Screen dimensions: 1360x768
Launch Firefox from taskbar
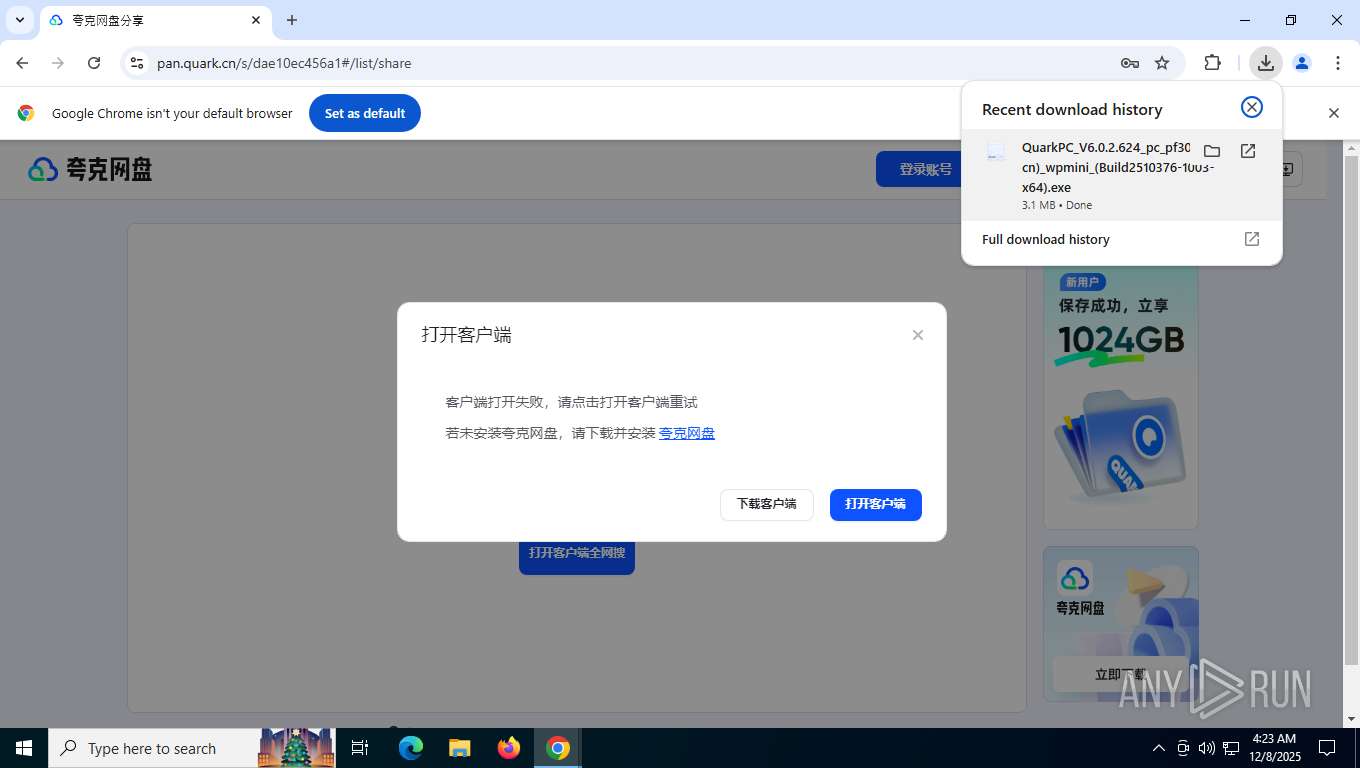[x=509, y=748]
